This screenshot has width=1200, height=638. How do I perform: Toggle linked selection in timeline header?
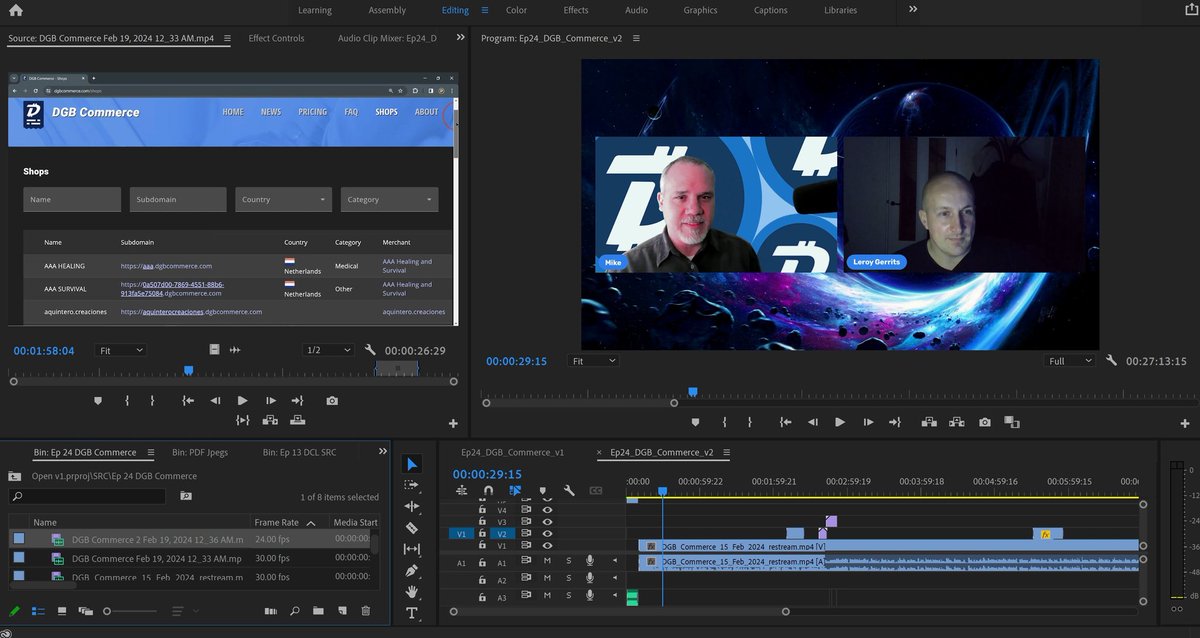pos(515,491)
